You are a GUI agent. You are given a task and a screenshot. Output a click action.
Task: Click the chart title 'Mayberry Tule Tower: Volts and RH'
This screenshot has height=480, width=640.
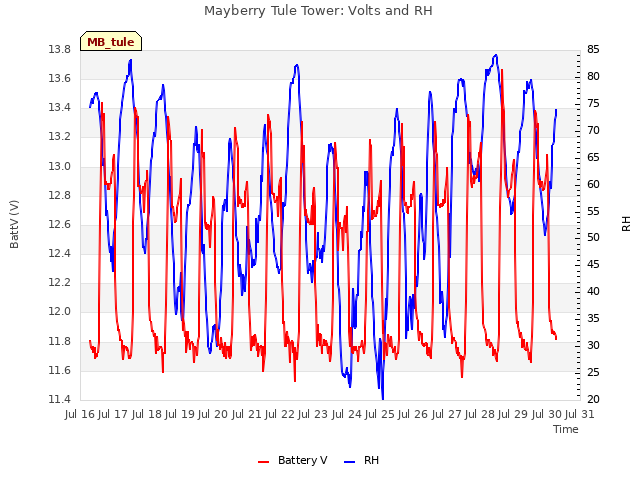pos(318,11)
